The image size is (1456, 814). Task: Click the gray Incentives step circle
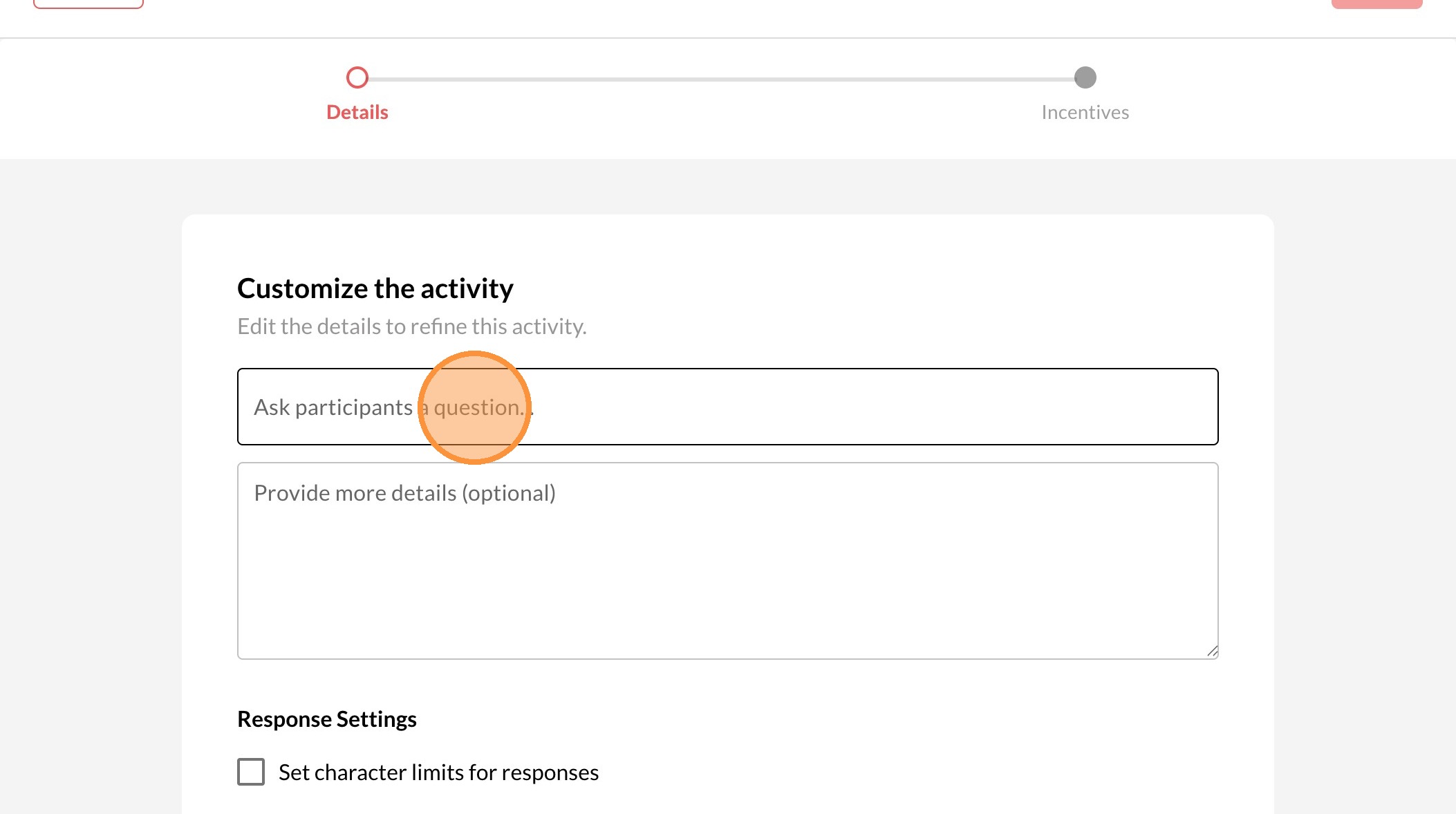1085,77
